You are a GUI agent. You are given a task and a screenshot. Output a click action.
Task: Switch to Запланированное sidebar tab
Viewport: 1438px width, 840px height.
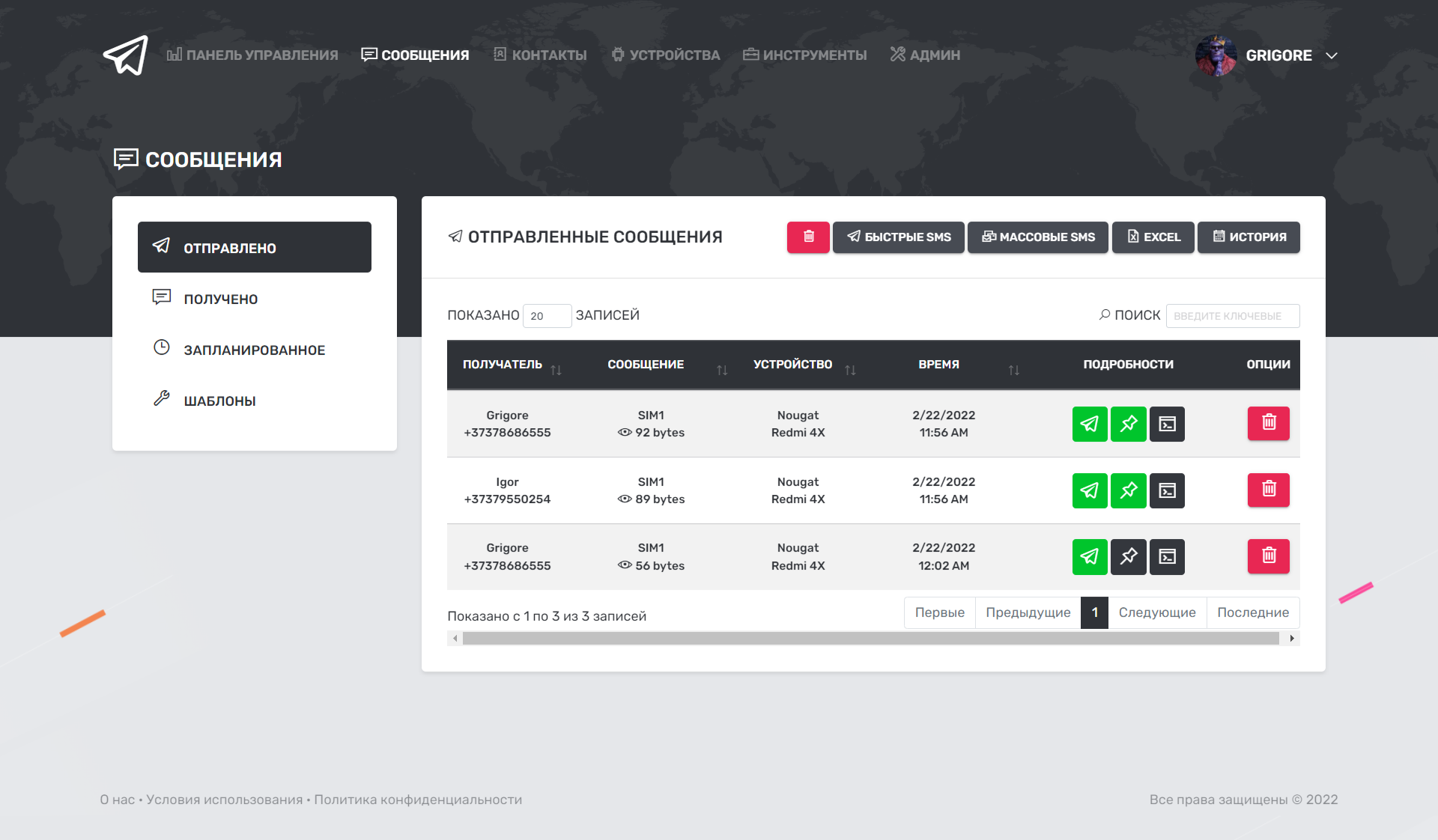click(x=254, y=350)
